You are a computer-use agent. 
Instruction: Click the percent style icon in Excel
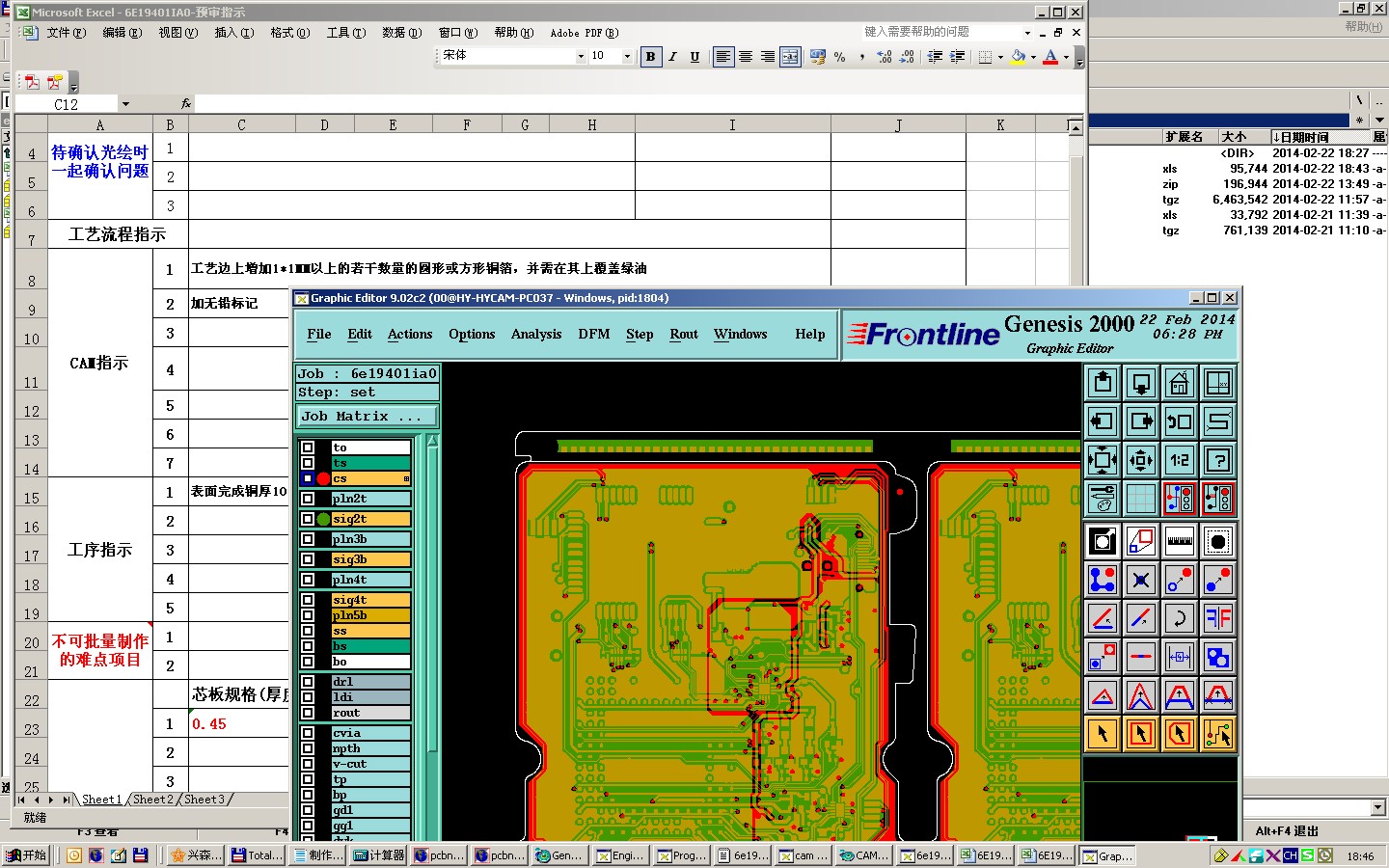pos(839,57)
